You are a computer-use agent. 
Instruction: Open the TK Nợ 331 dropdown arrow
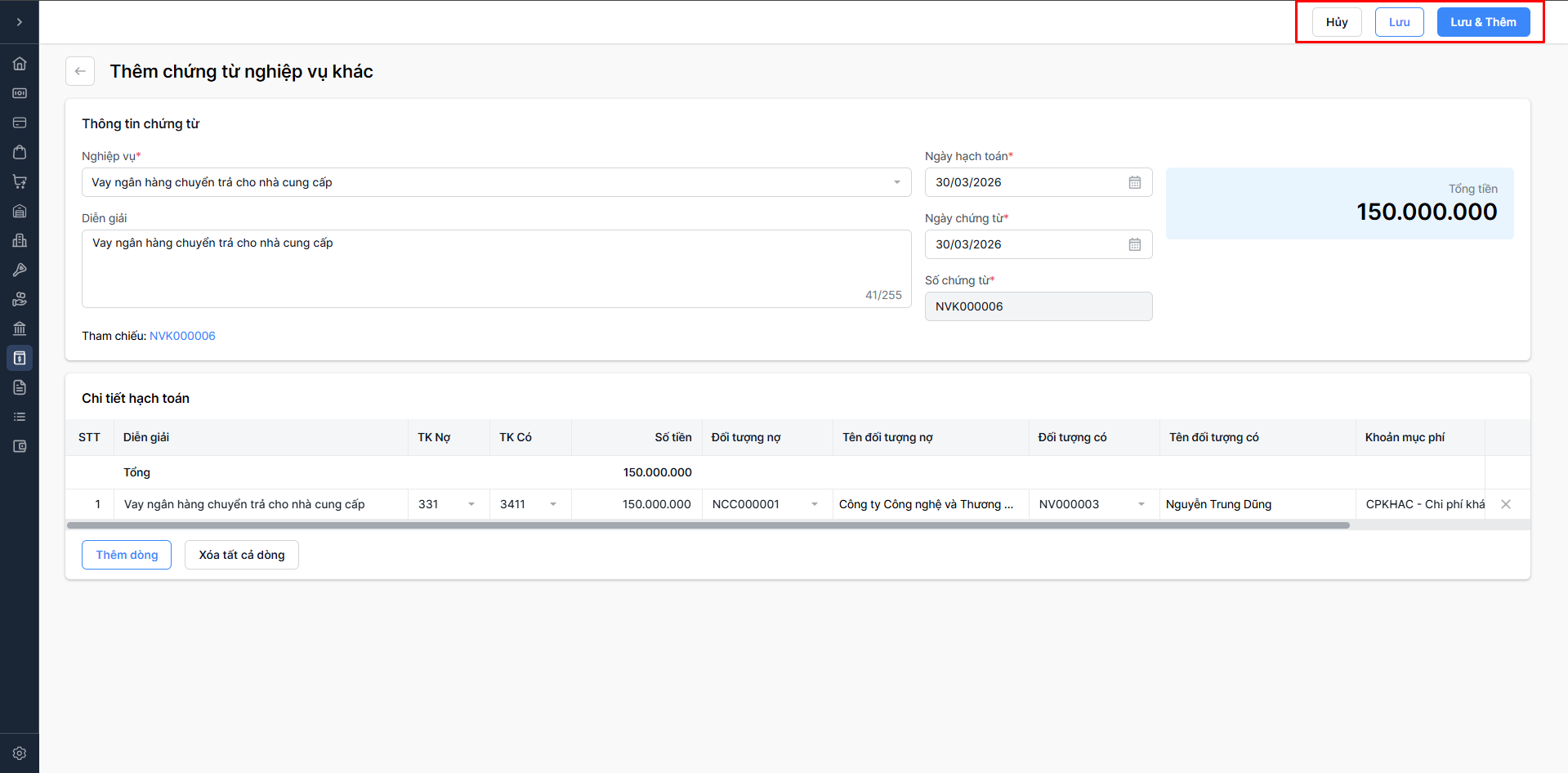point(471,504)
